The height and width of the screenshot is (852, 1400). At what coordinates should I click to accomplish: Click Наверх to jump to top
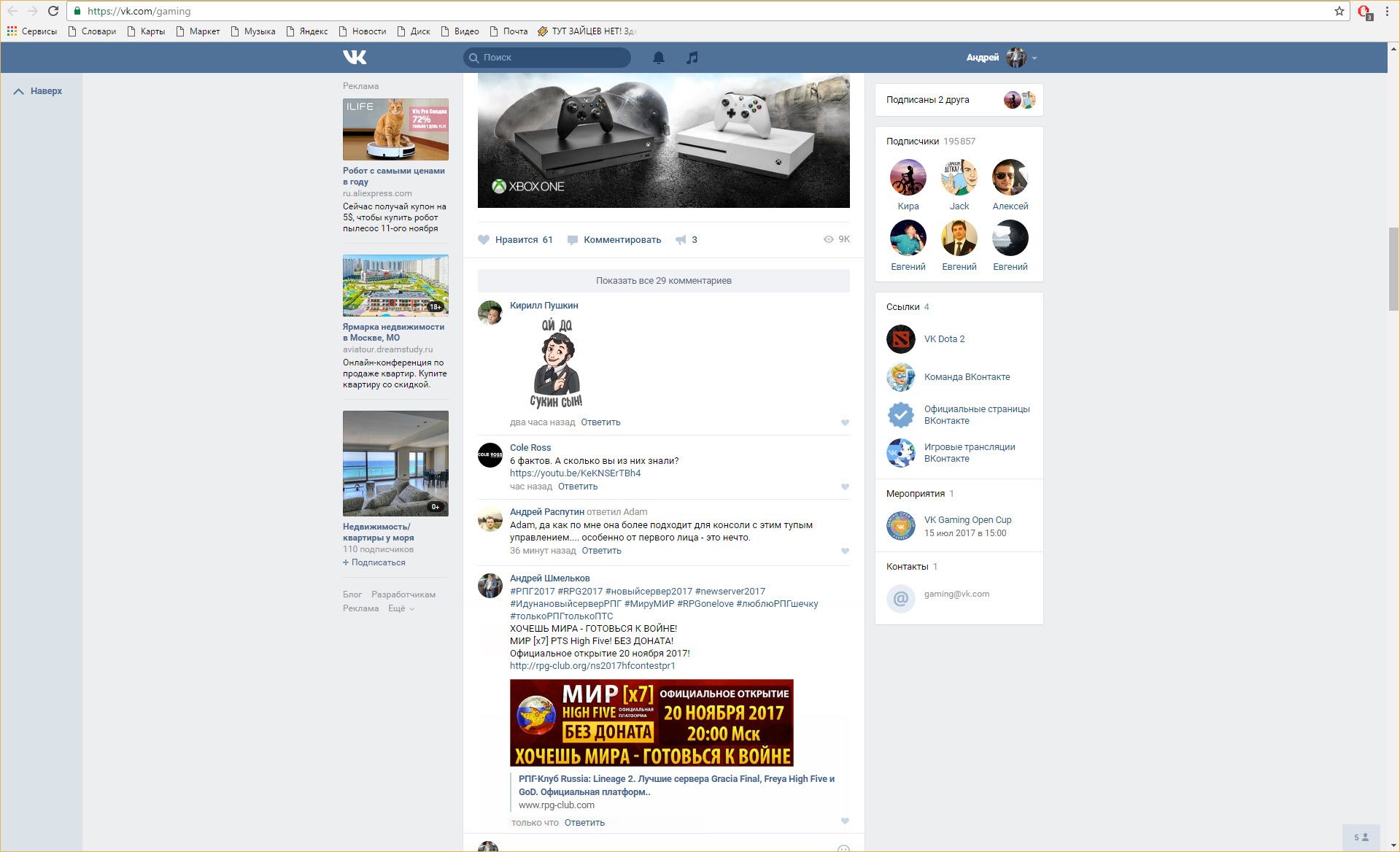click(x=39, y=91)
